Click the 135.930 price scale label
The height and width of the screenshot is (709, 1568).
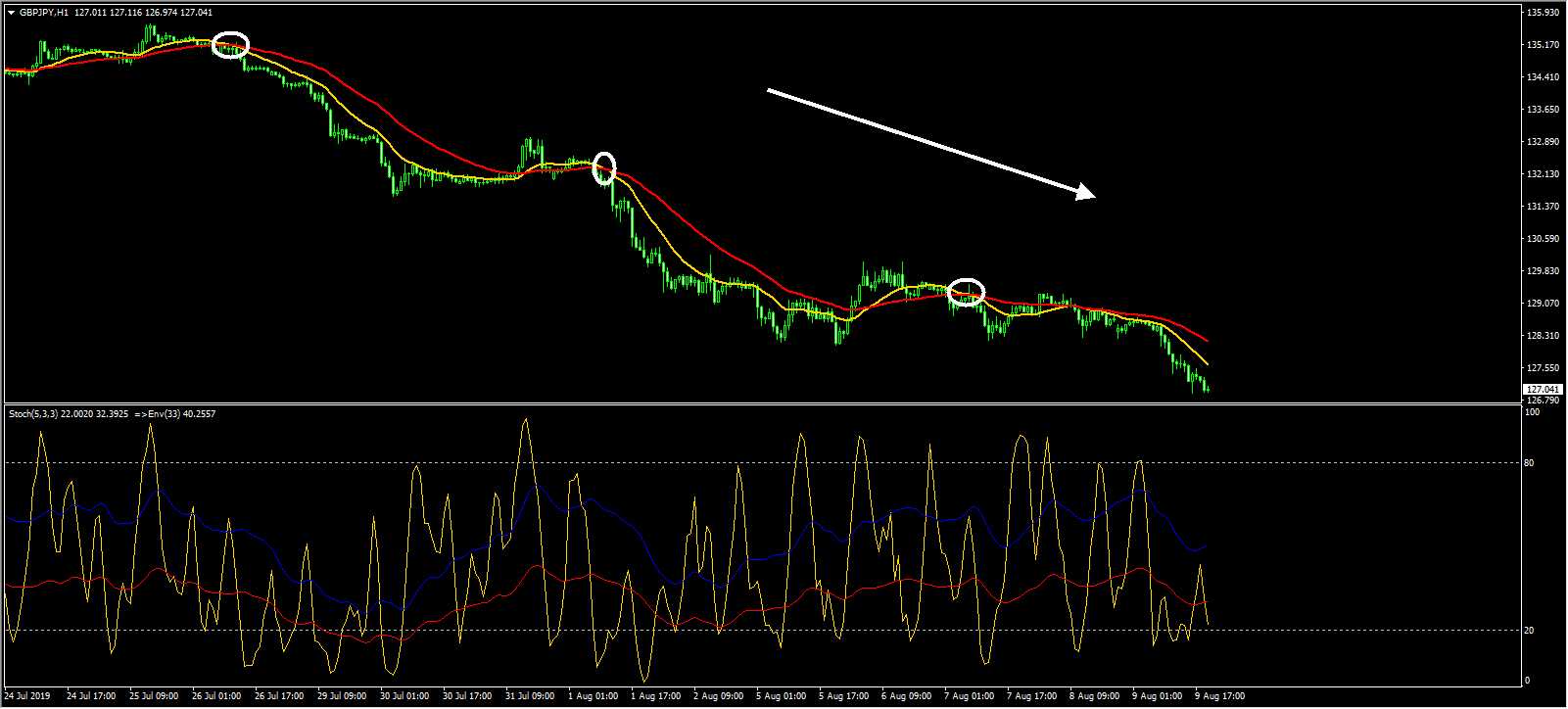point(1542,13)
